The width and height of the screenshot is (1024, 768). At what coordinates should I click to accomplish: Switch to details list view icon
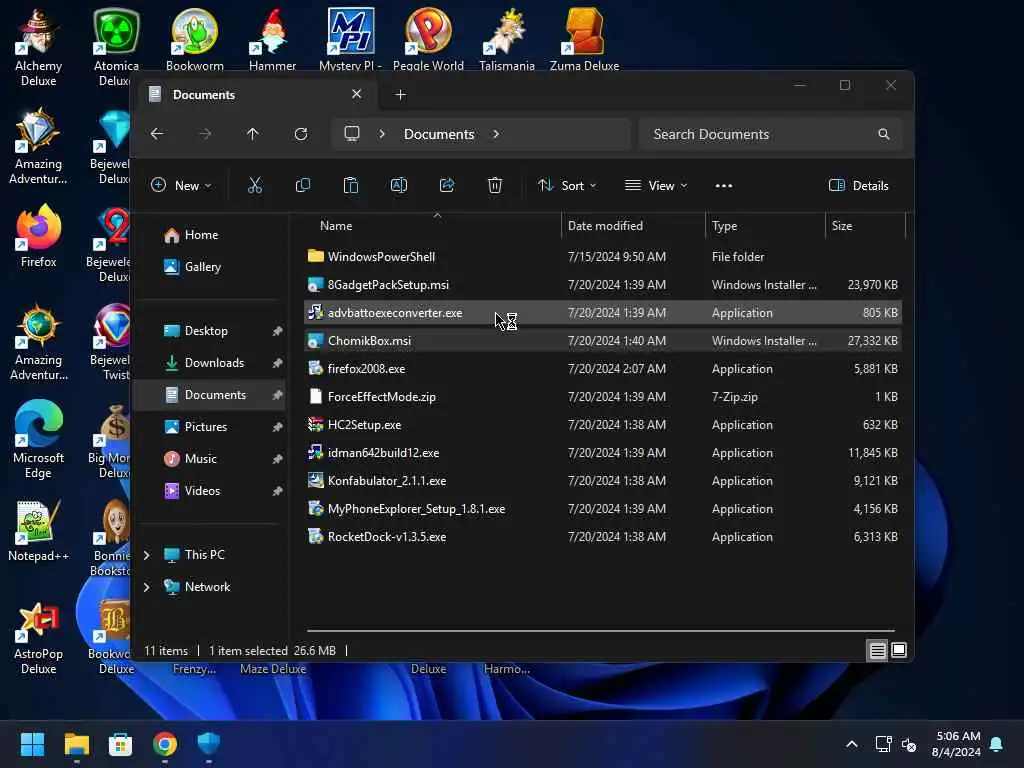(x=878, y=650)
